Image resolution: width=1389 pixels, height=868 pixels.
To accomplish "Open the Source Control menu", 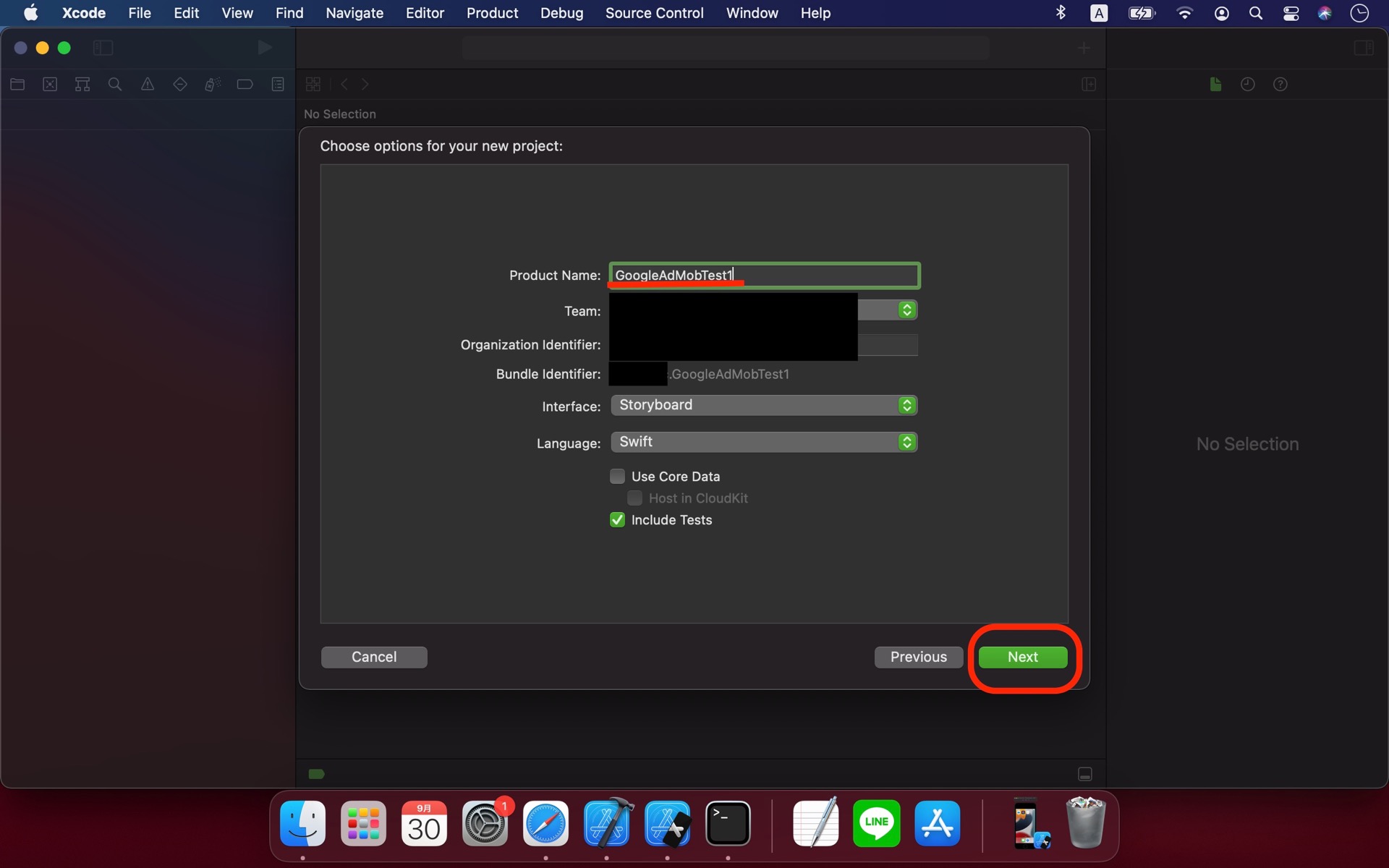I will (655, 13).
